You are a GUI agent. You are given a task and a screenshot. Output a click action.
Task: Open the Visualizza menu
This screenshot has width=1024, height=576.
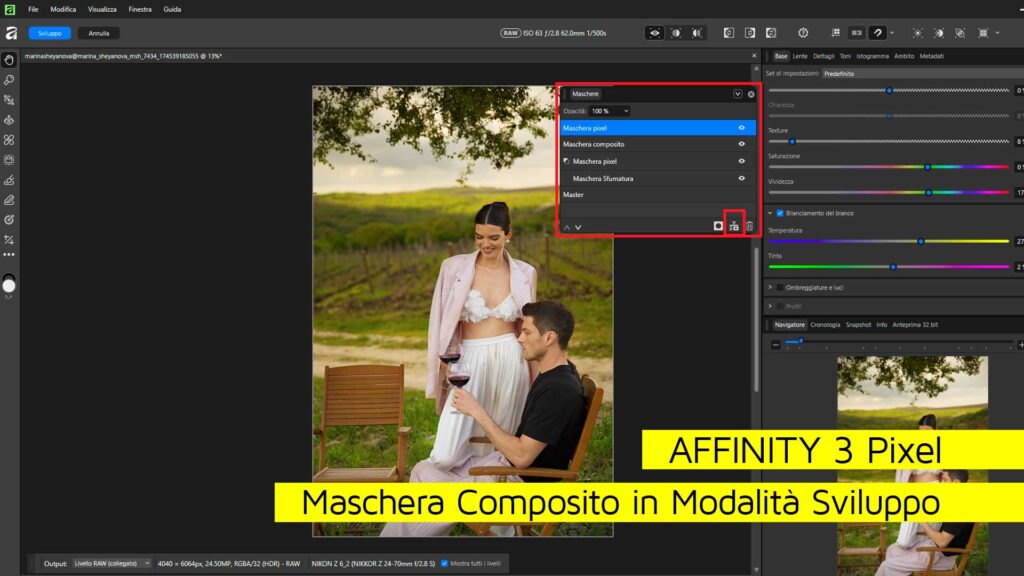102,9
